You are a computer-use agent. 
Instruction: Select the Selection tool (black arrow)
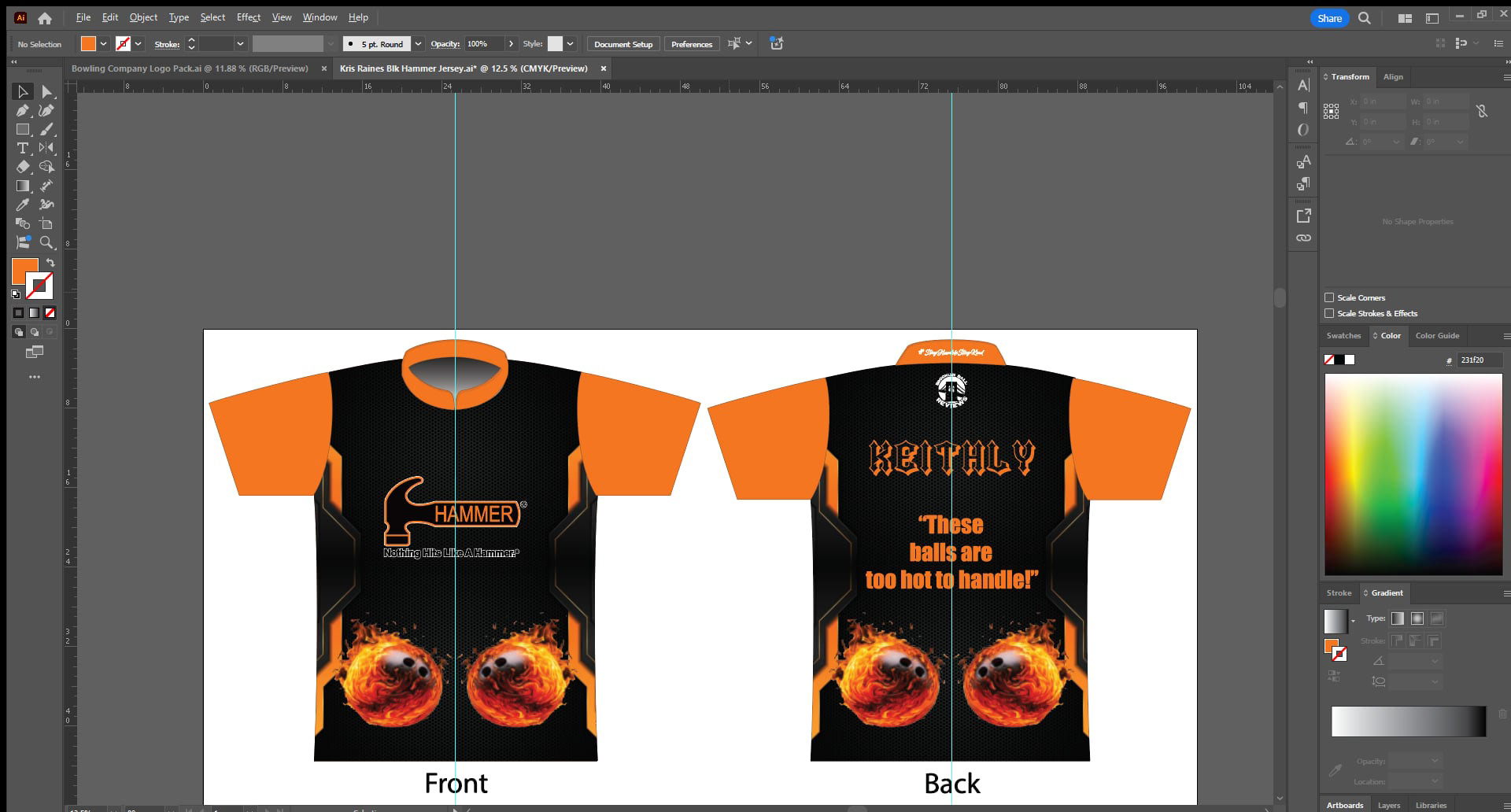point(23,92)
